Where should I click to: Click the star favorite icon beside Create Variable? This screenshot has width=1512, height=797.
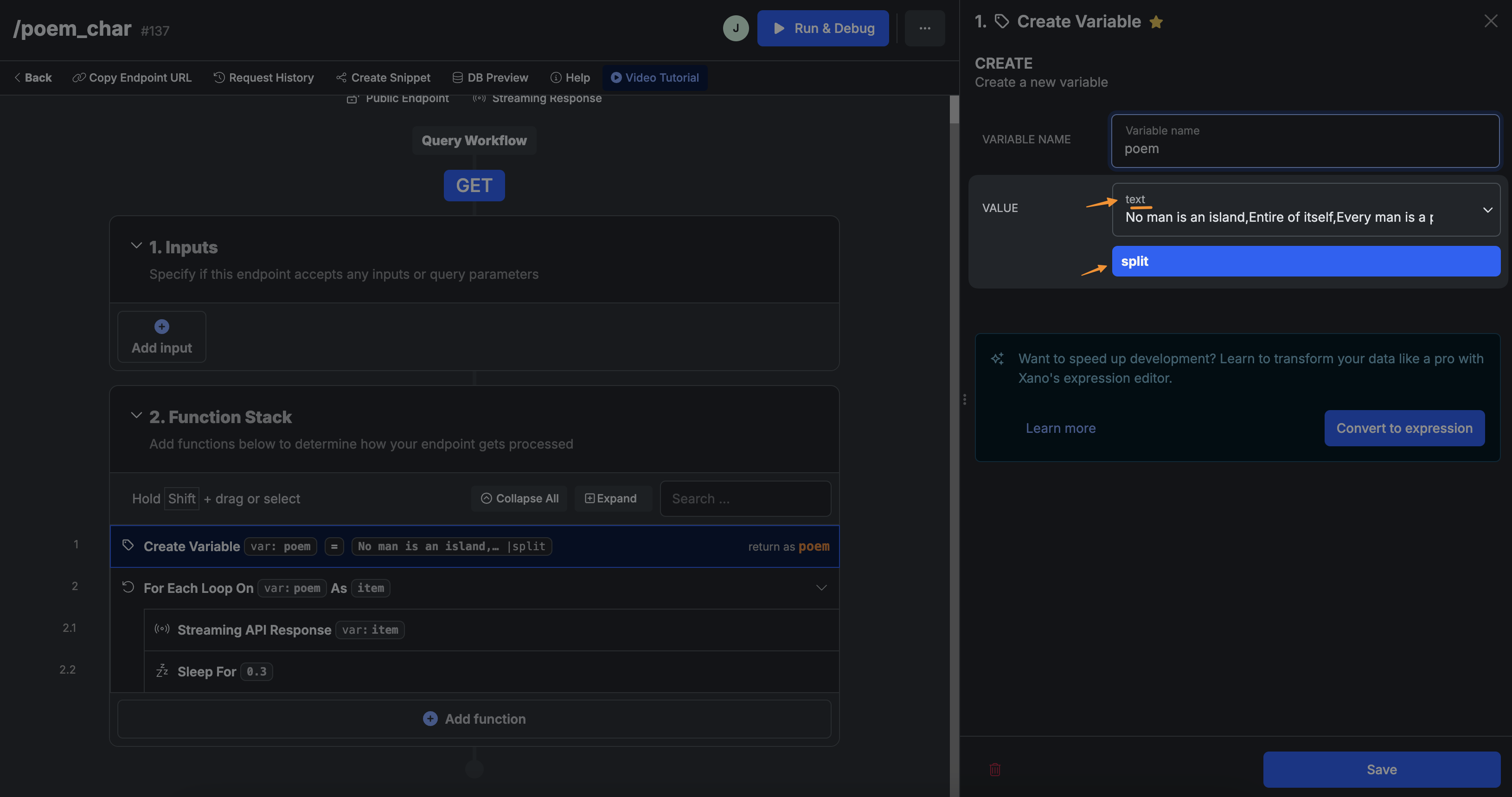1156,22
